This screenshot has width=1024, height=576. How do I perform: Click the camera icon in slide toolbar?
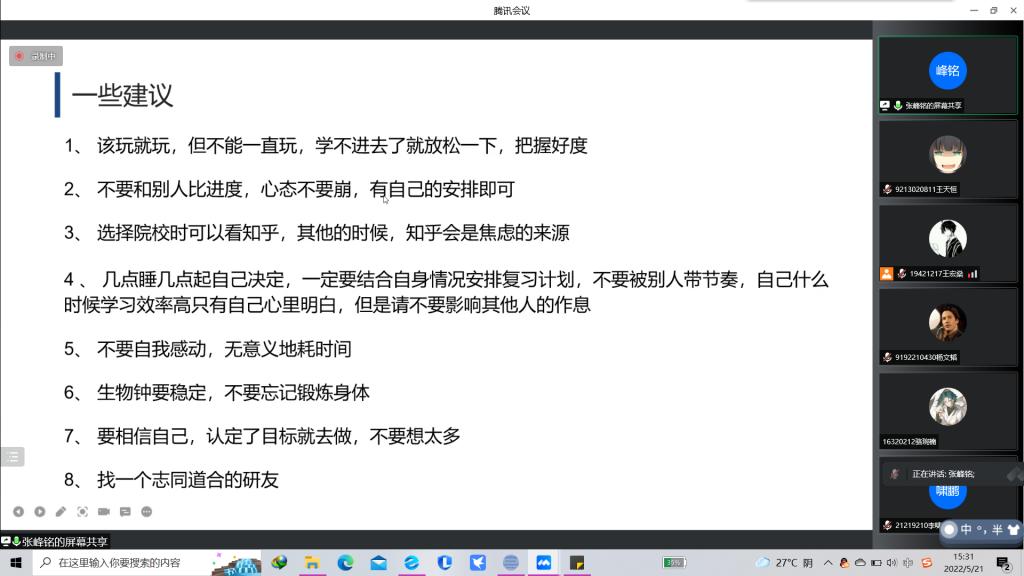click(104, 512)
